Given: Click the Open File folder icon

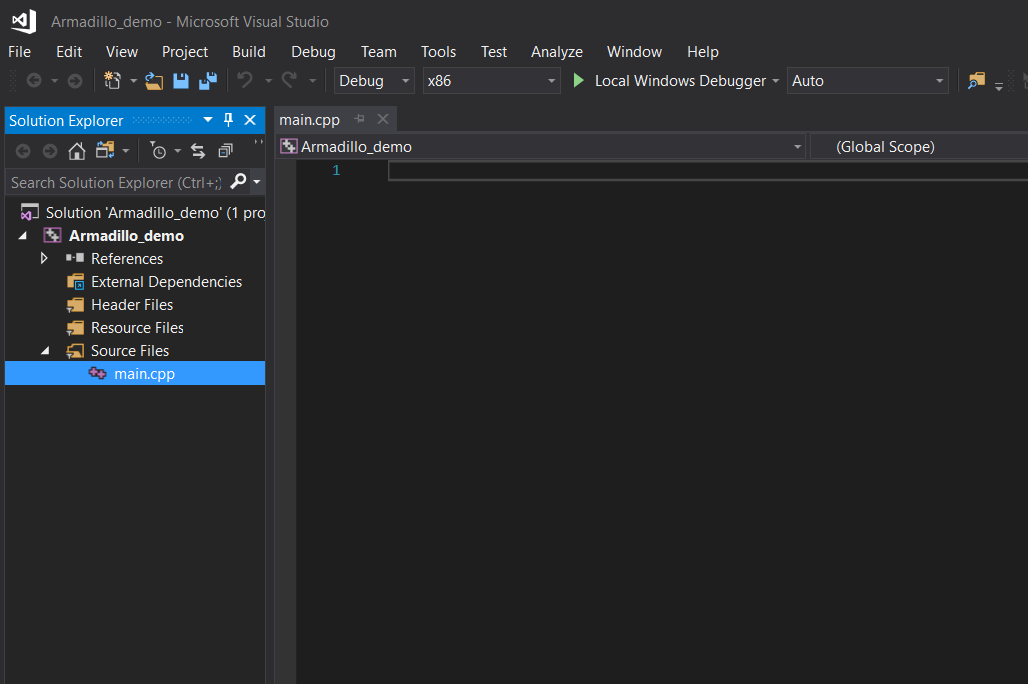Looking at the screenshot, I should tap(154, 81).
